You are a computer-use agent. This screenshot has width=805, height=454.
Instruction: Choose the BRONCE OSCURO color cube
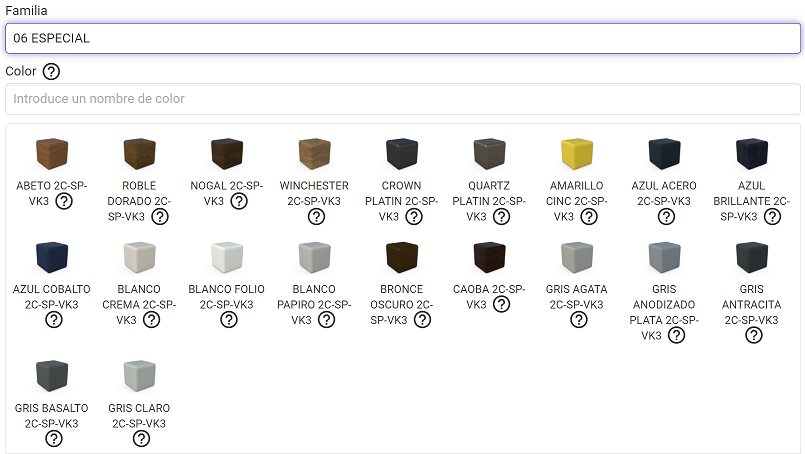click(402, 258)
